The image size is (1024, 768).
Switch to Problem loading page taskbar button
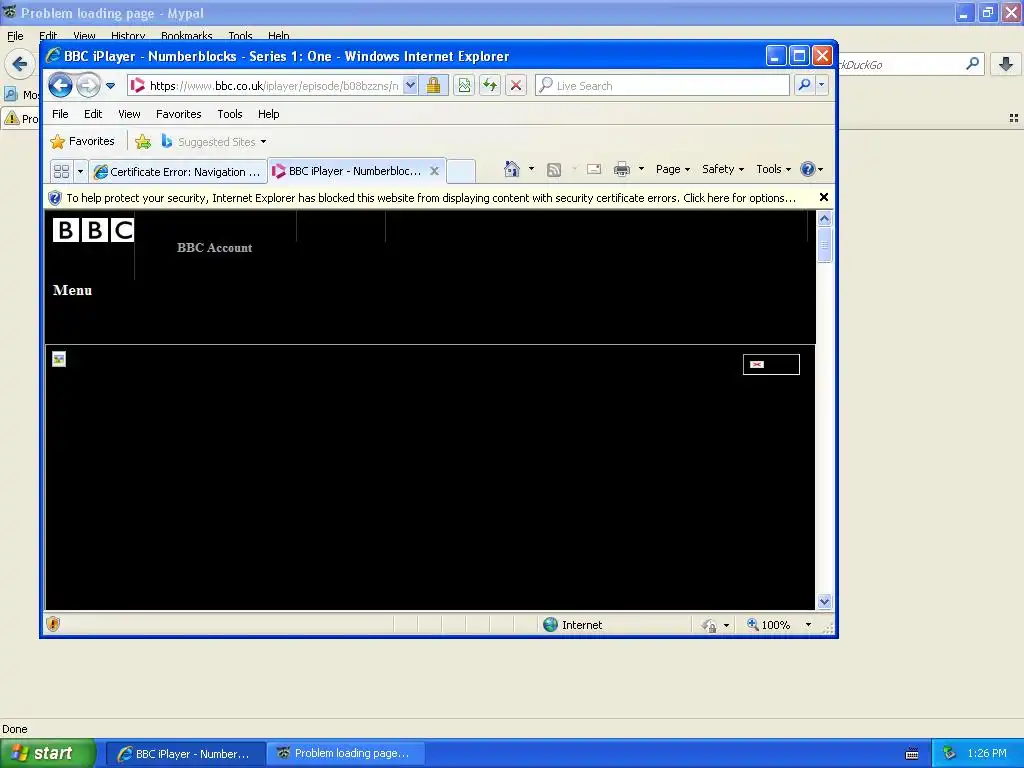pos(345,753)
